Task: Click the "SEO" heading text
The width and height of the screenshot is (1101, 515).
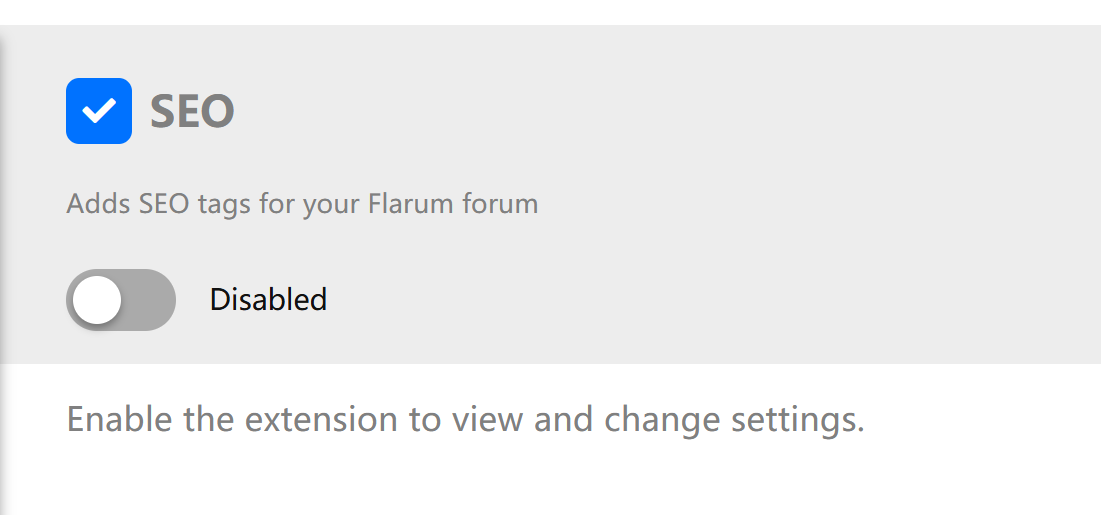Action: [x=192, y=111]
